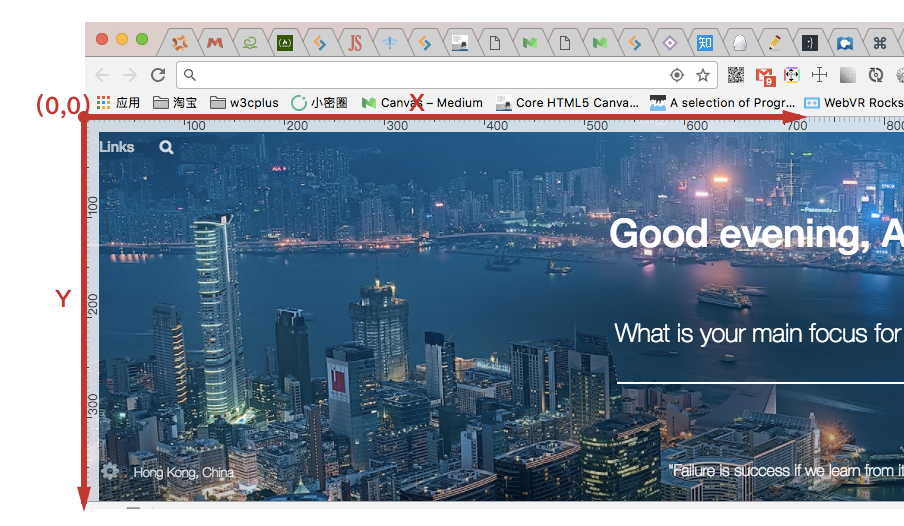
Task: Click the circular sync arrows extension icon
Action: pyautogui.click(x=876, y=74)
